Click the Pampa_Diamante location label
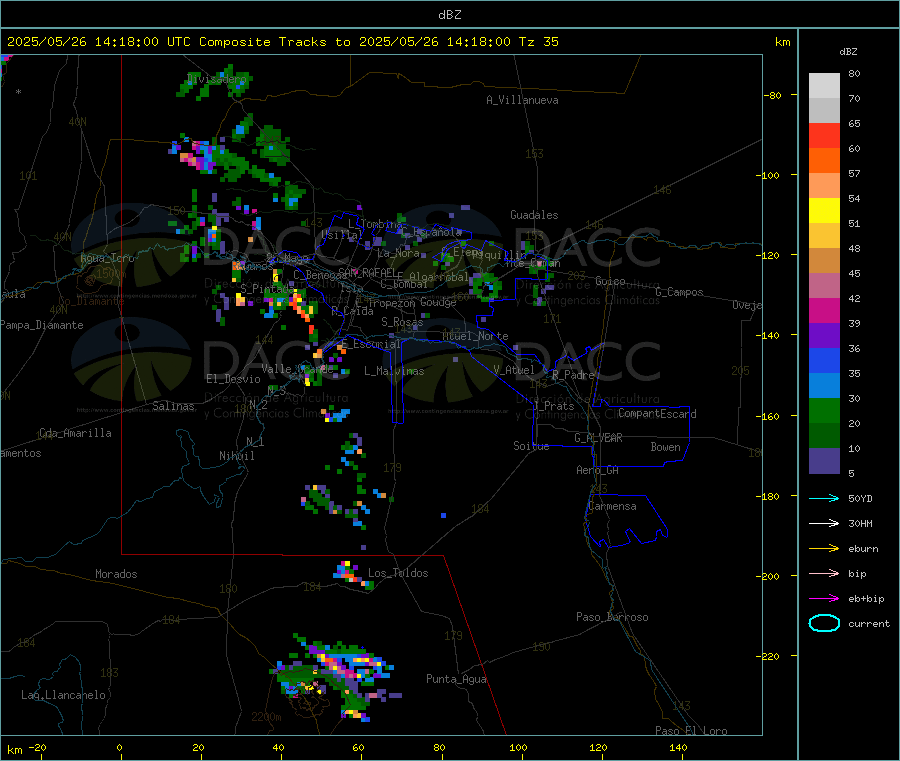 (x=41, y=325)
